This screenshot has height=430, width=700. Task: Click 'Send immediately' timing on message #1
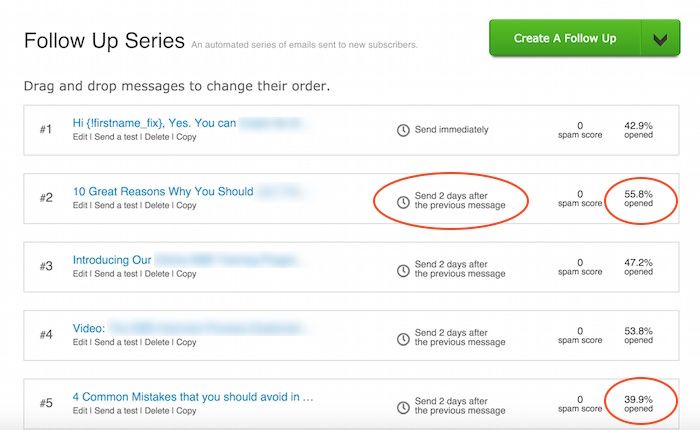point(451,129)
